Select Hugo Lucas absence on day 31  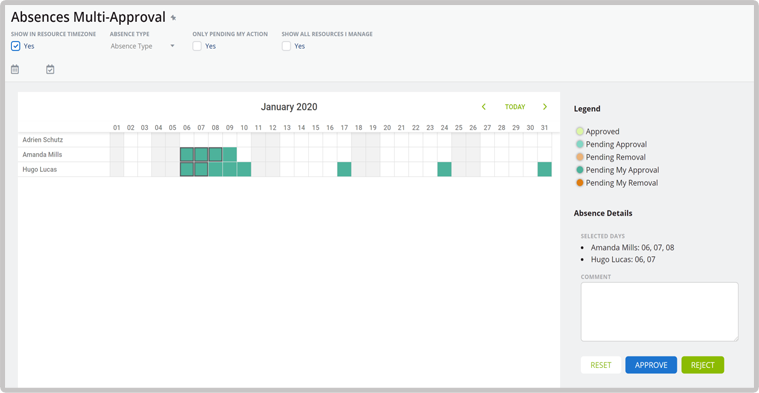(545, 169)
